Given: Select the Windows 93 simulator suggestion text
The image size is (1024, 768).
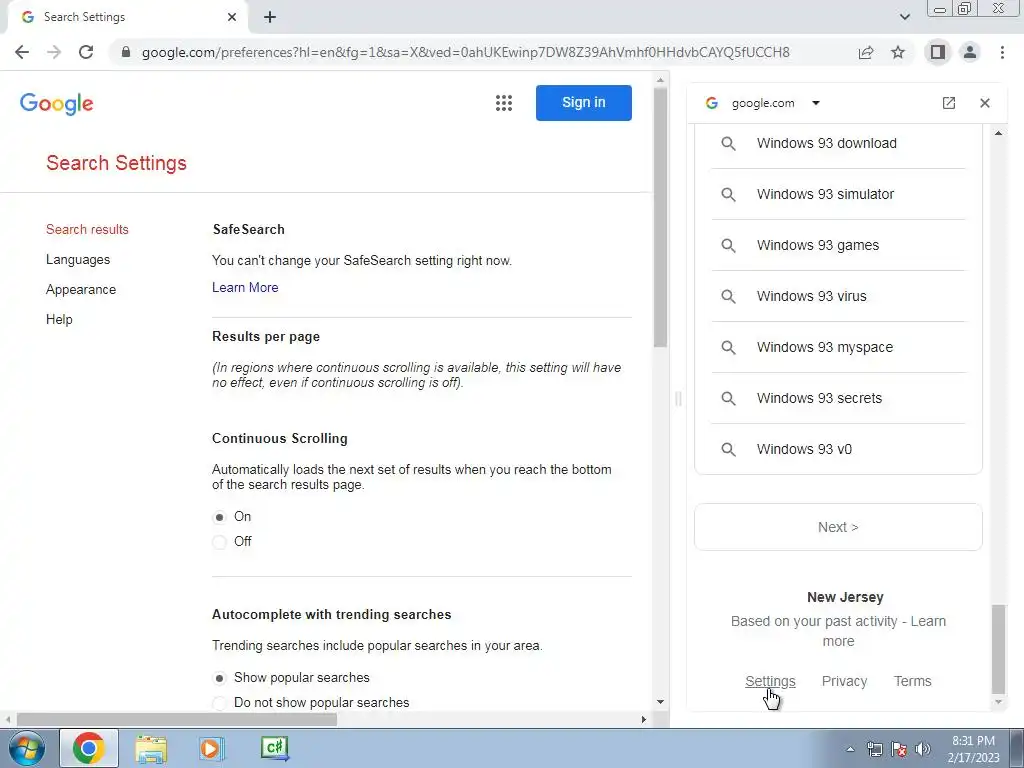Looking at the screenshot, I should pos(825,195).
